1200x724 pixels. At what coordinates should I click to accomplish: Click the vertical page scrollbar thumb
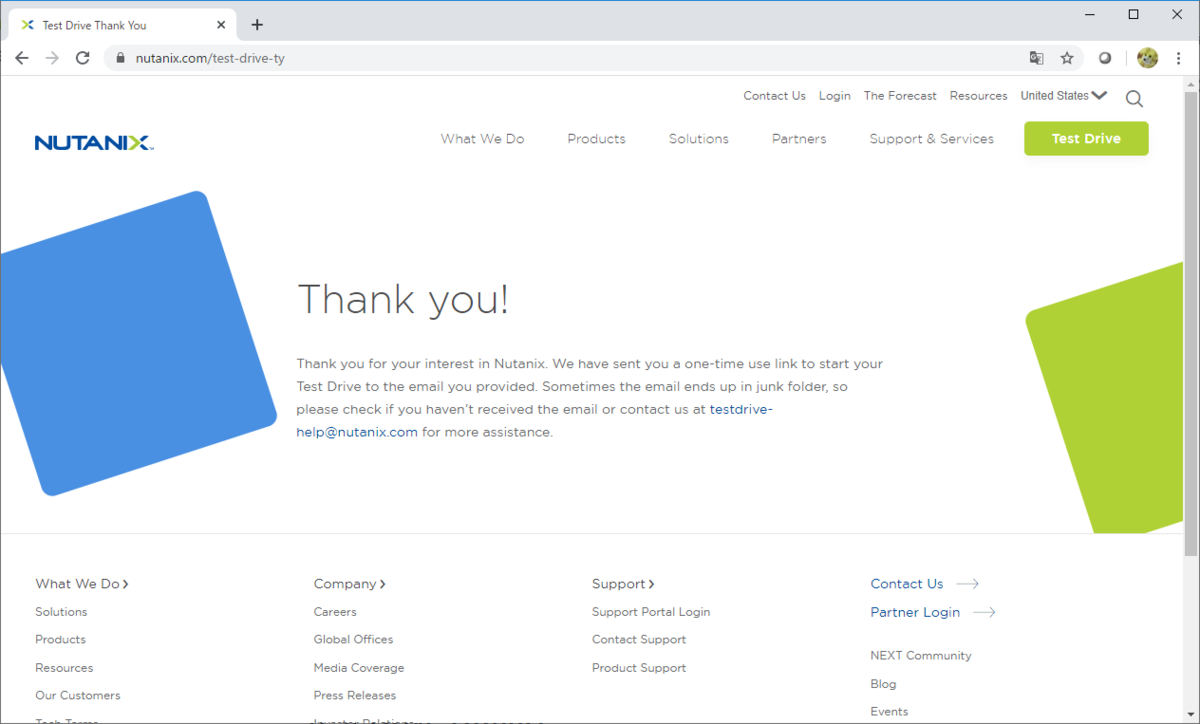click(x=1190, y=322)
